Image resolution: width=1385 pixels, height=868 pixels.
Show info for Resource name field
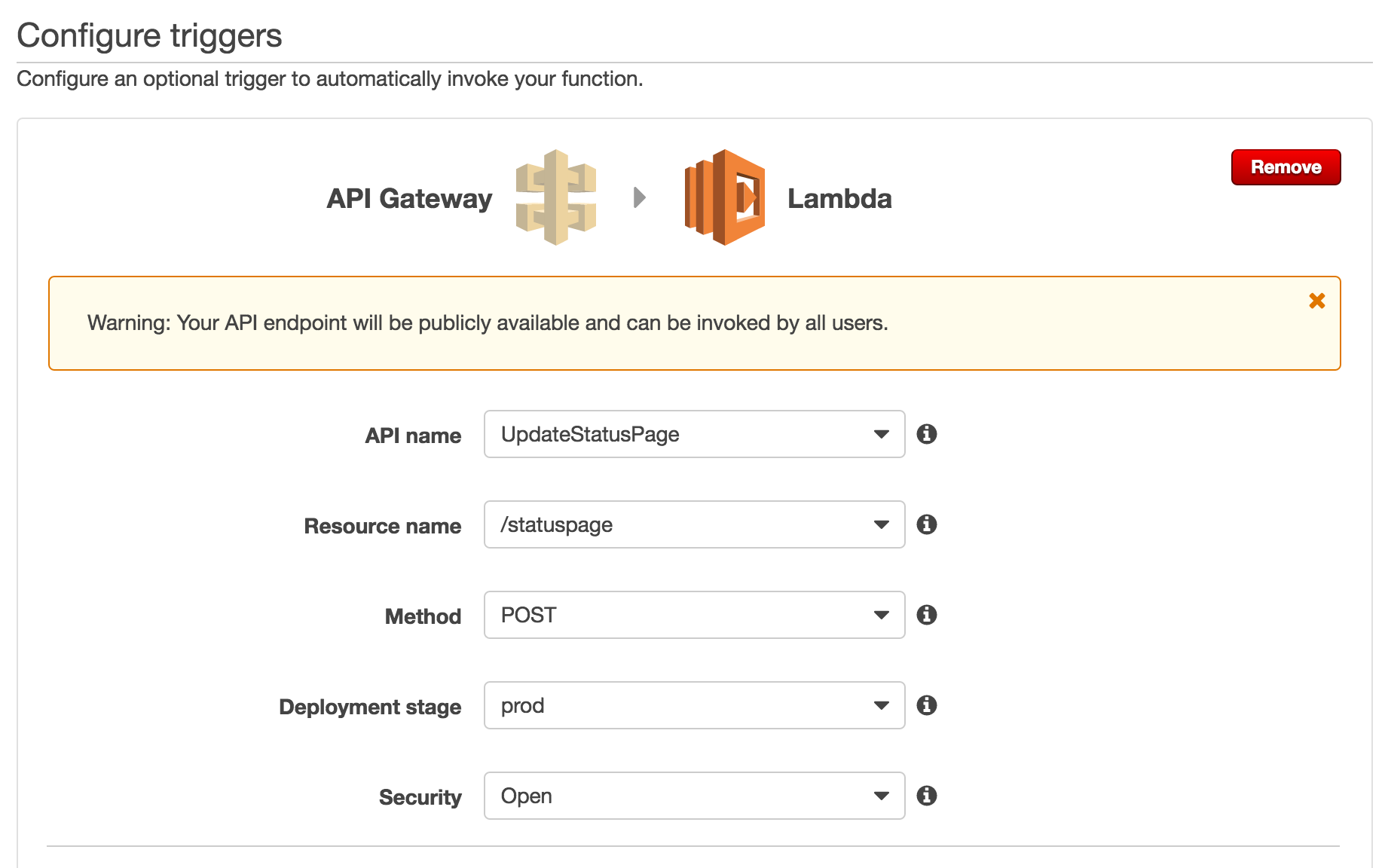click(927, 524)
